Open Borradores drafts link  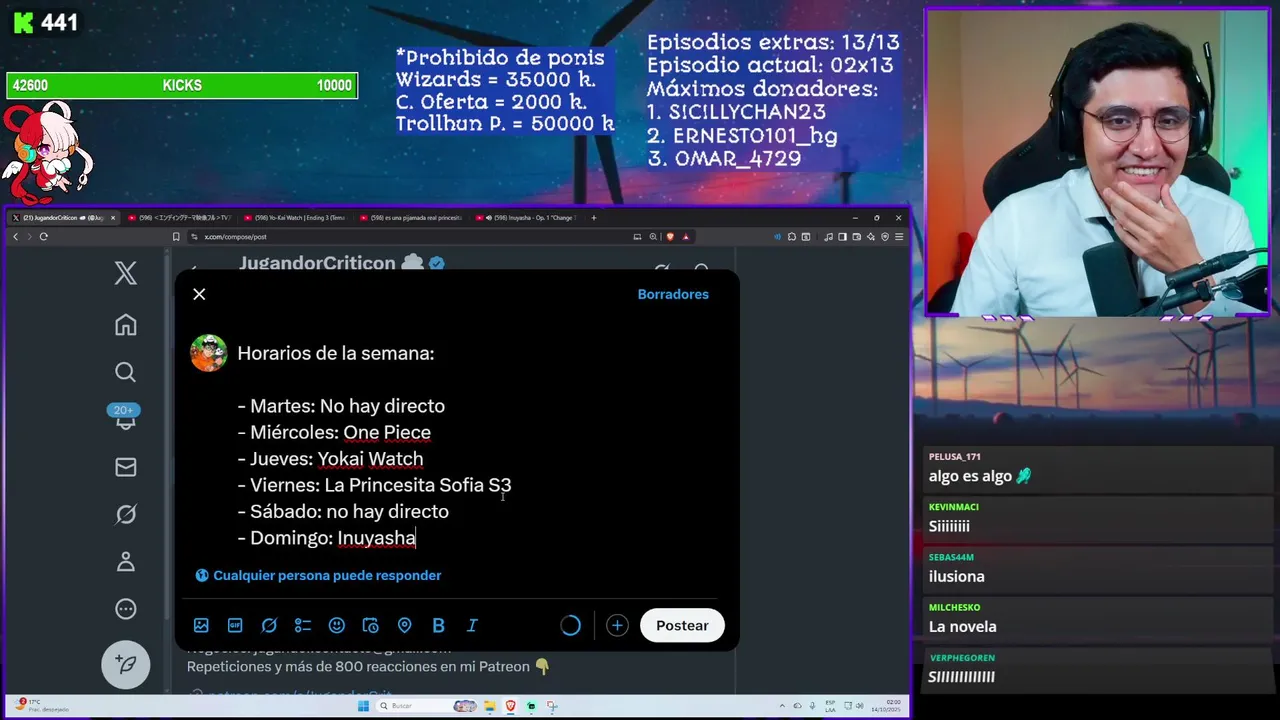pyautogui.click(x=673, y=294)
